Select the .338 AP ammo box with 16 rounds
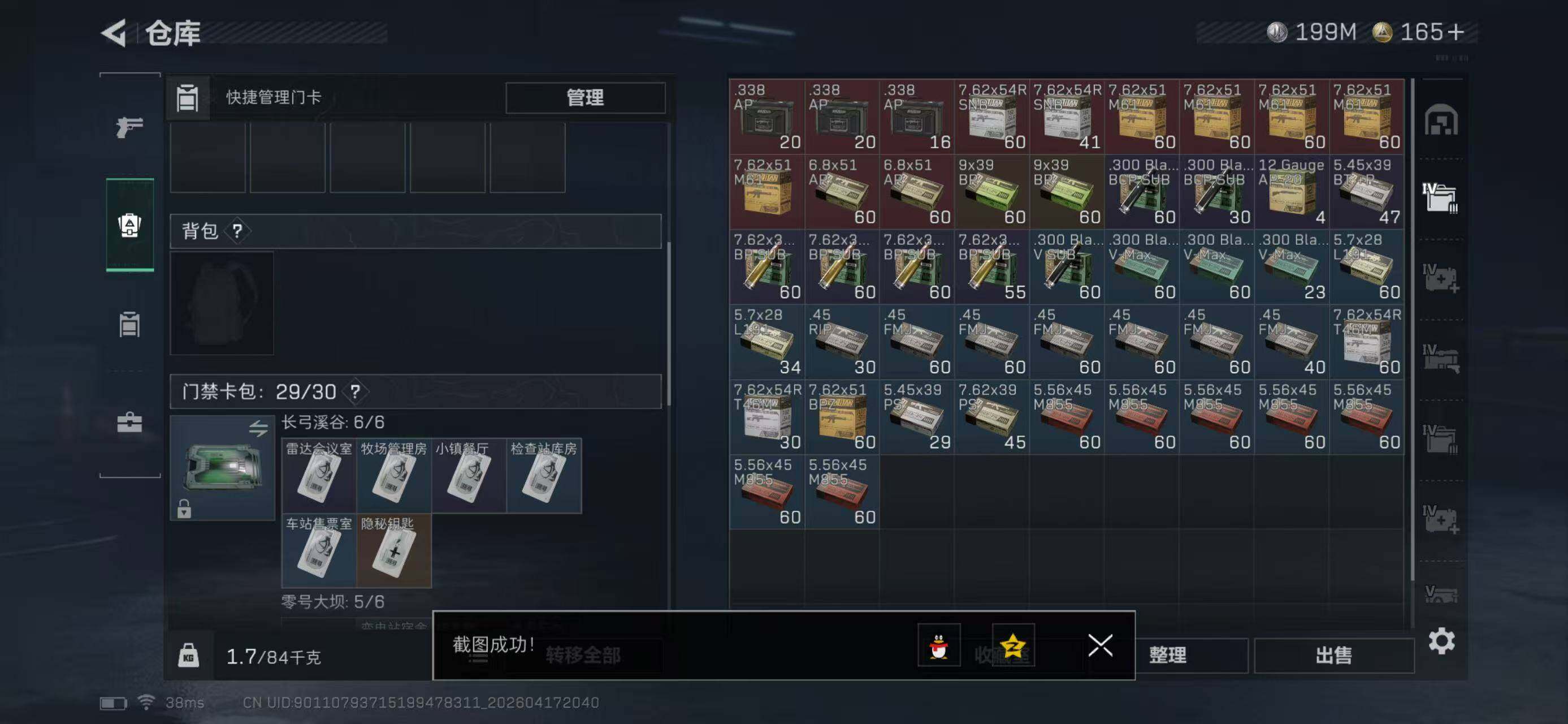1568x724 pixels. click(917, 117)
